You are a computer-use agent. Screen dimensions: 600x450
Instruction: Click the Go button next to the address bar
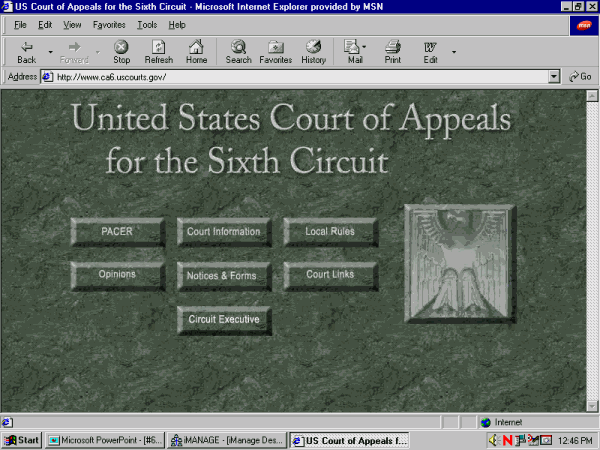click(x=581, y=77)
